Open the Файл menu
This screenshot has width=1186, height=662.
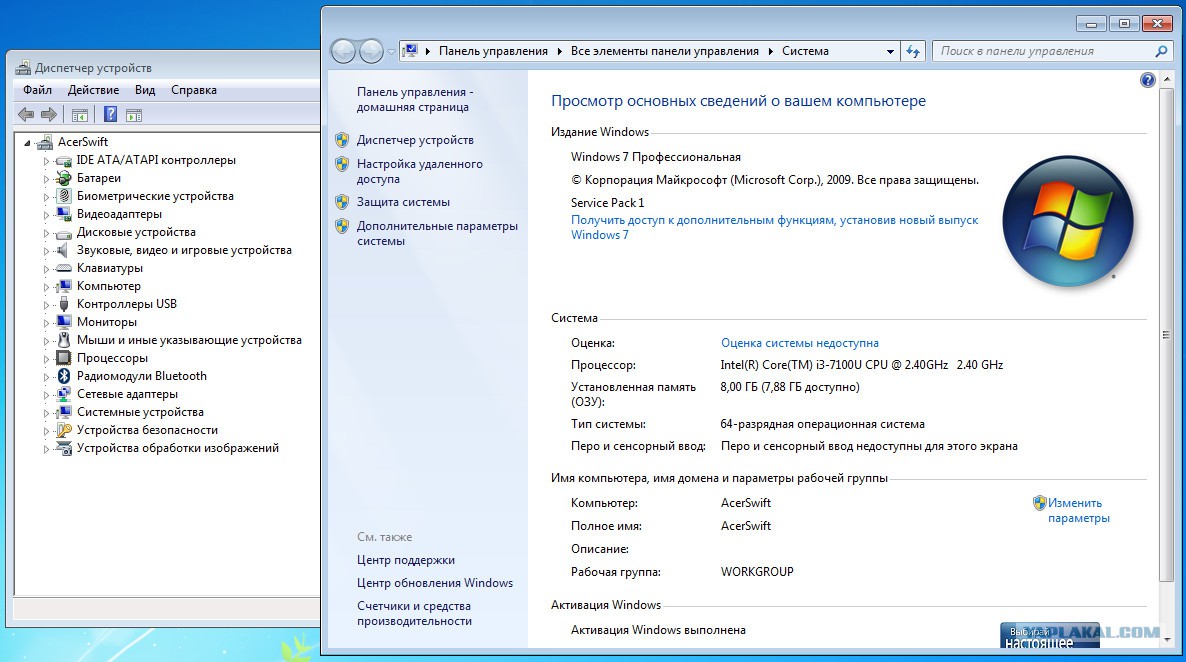pyautogui.click(x=37, y=90)
